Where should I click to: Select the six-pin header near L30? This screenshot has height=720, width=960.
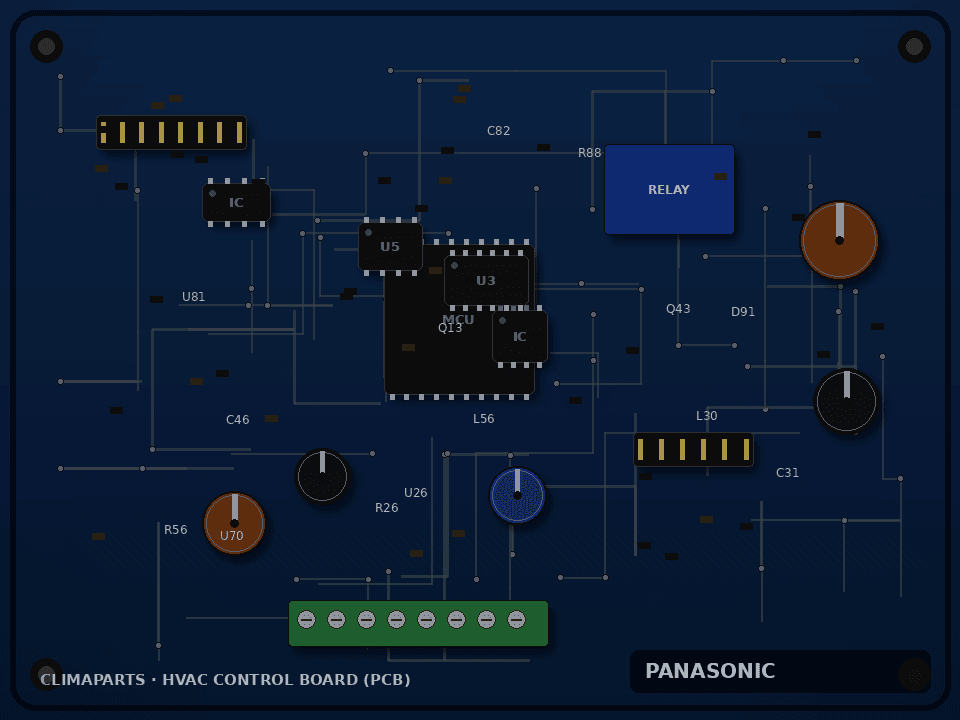693,449
